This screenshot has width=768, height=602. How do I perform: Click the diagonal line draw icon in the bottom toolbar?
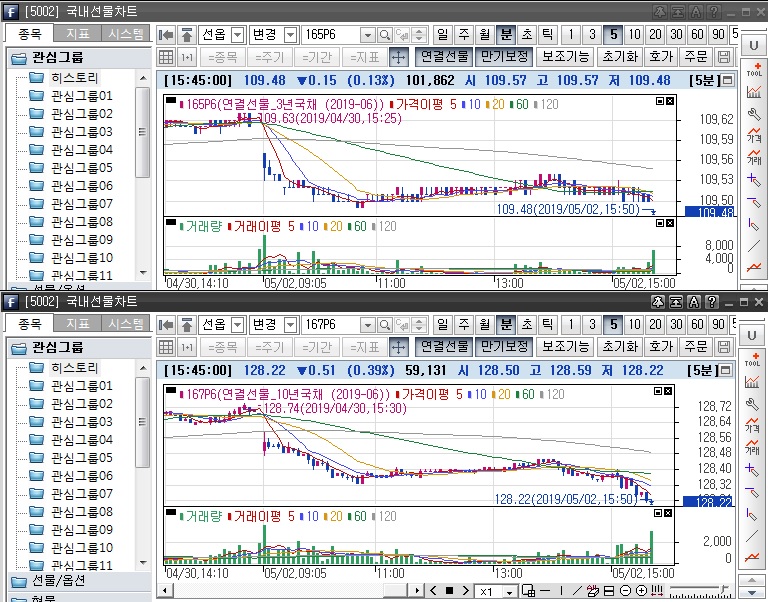(x=577, y=591)
